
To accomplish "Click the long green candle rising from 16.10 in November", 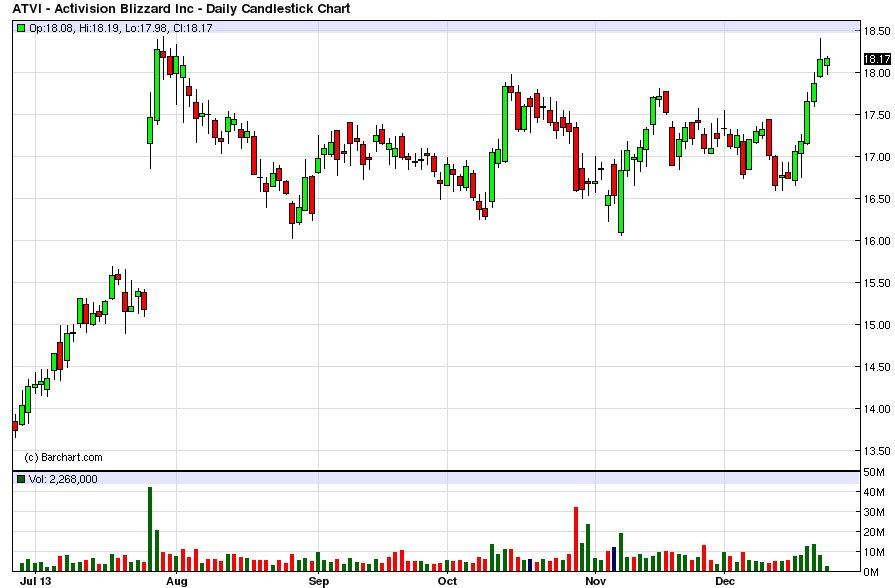I will pyautogui.click(x=621, y=201).
